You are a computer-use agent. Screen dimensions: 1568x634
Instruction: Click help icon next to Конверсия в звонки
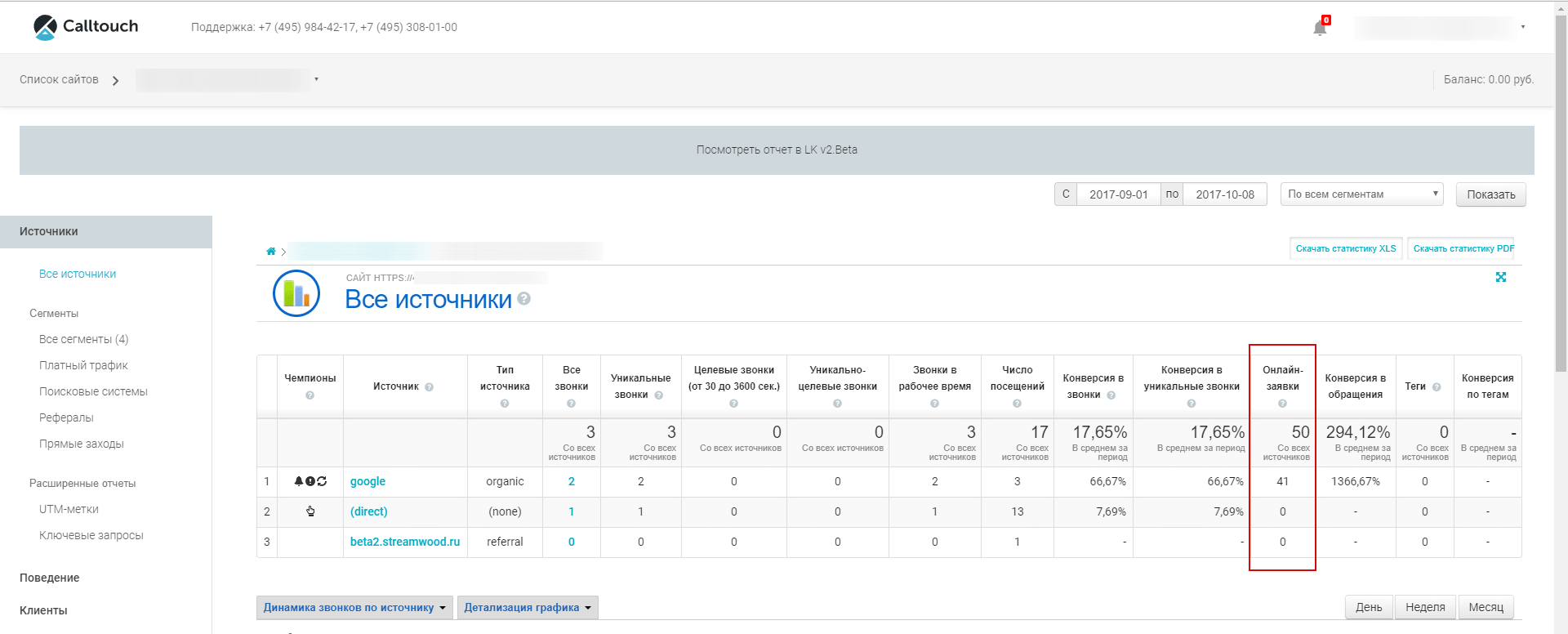tap(1111, 395)
